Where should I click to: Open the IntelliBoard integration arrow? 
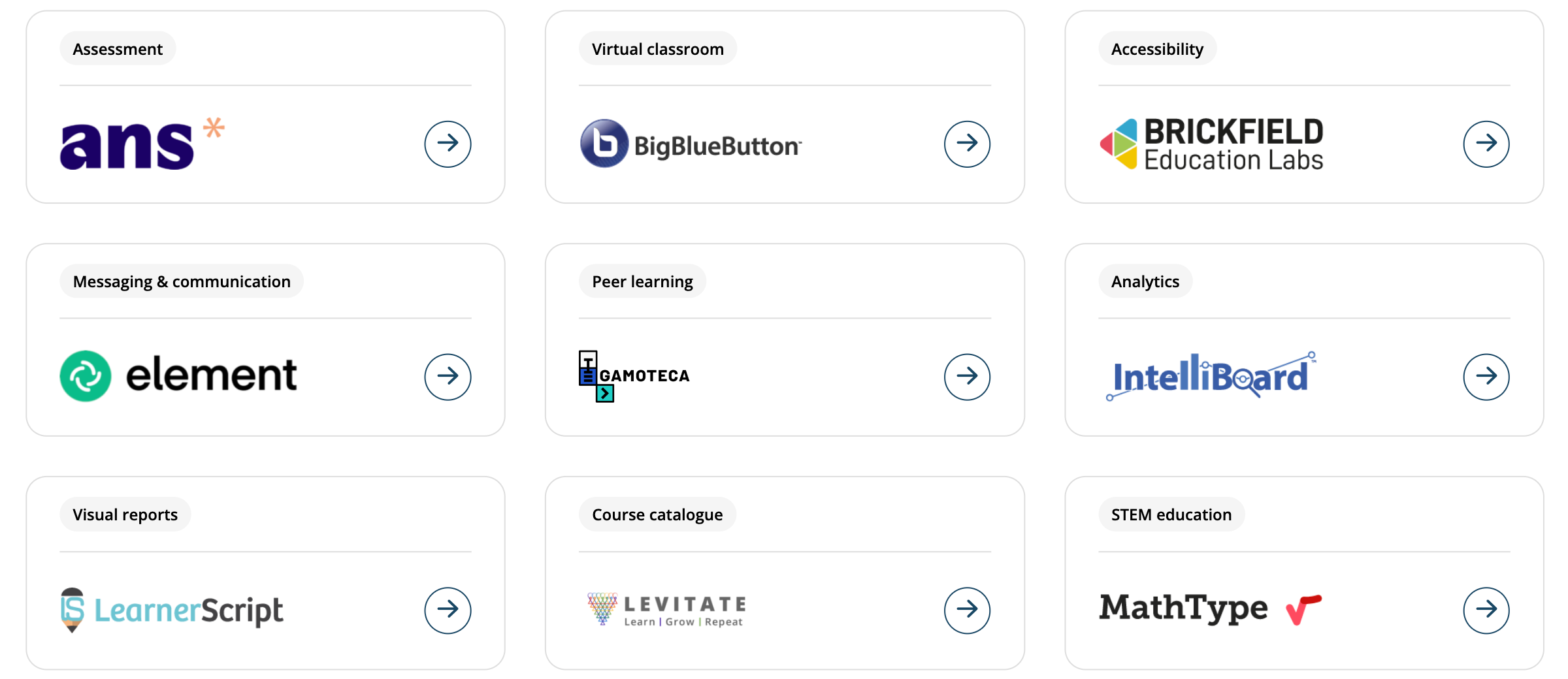(x=1486, y=377)
